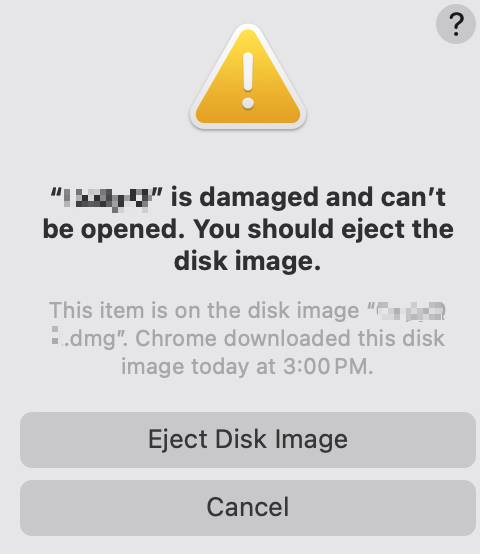Image resolution: width=480 pixels, height=554 pixels.
Task: Click the gray text 'This item is on the disk image'
Action: 204,311
